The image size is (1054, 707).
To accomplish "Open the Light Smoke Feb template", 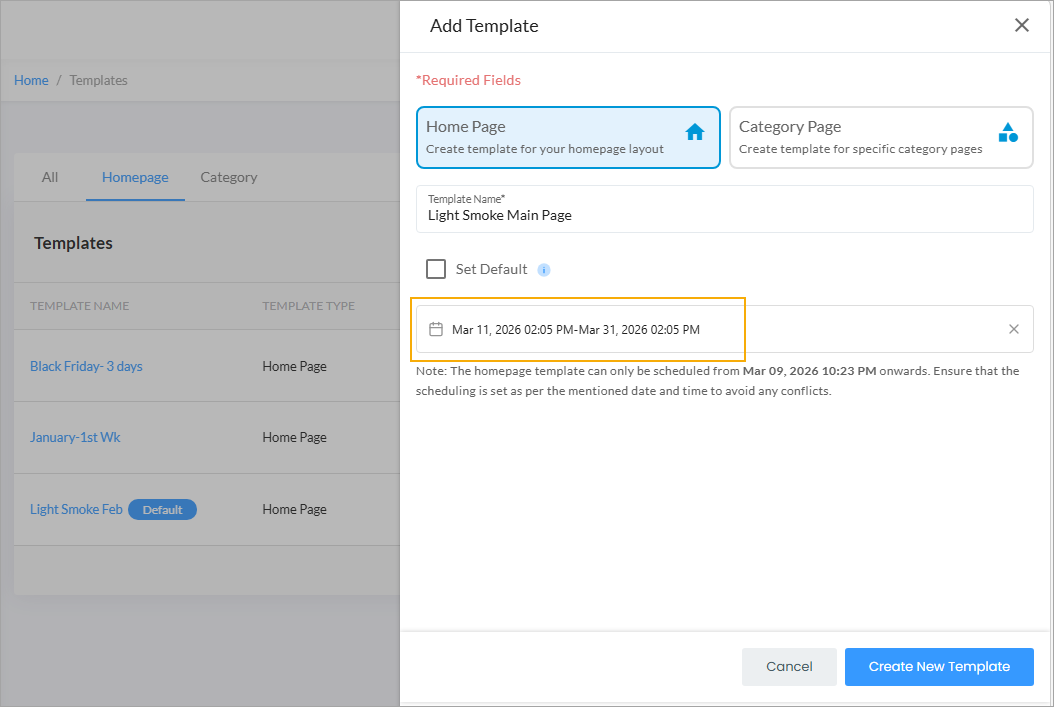I will (76, 509).
